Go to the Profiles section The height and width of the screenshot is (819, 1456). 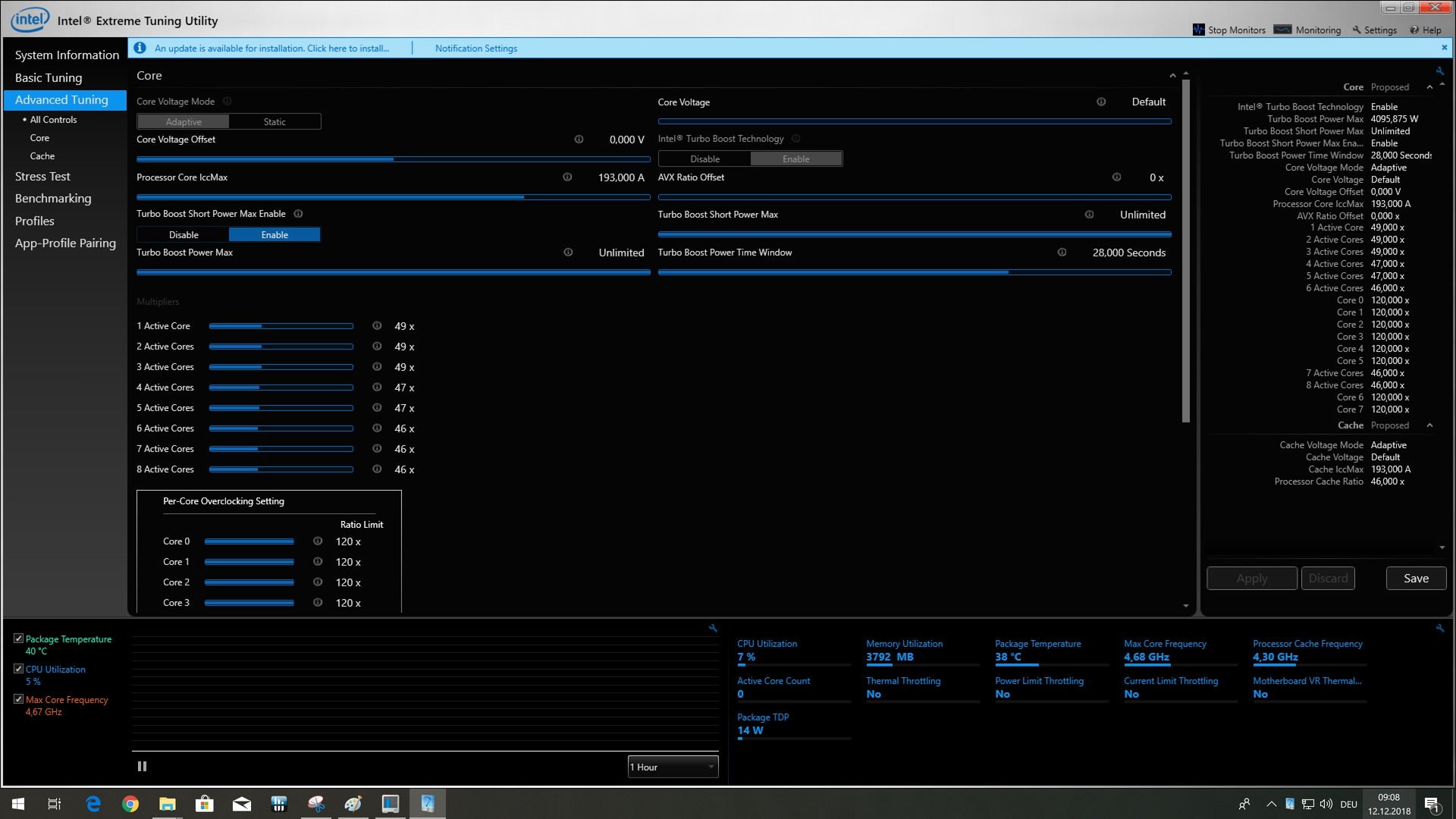pos(35,221)
